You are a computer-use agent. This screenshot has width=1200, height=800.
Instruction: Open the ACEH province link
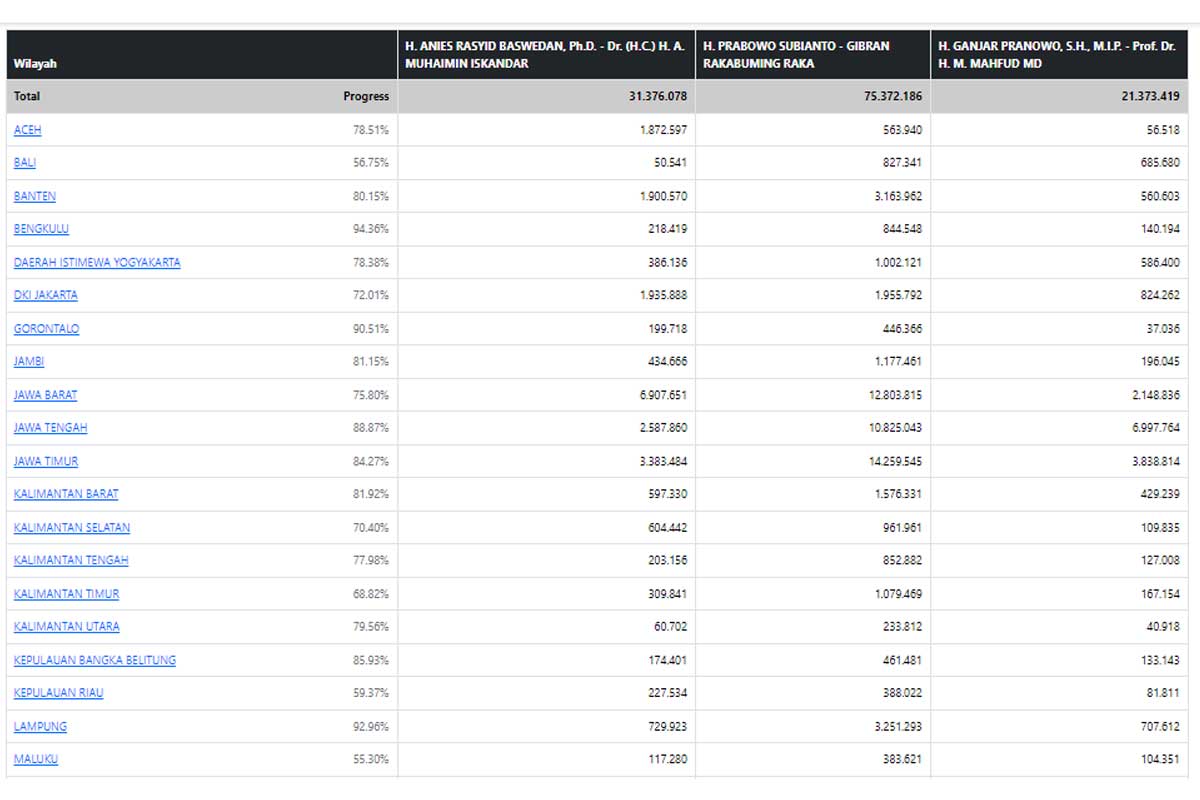tap(28, 130)
